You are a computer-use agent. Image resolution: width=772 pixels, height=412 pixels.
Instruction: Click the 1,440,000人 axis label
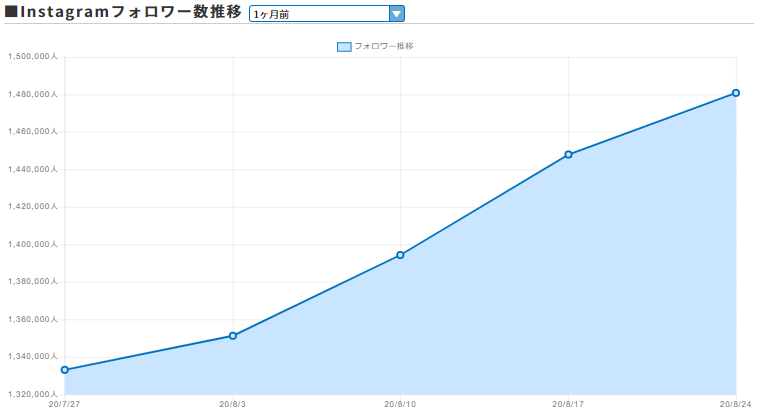[33, 169]
